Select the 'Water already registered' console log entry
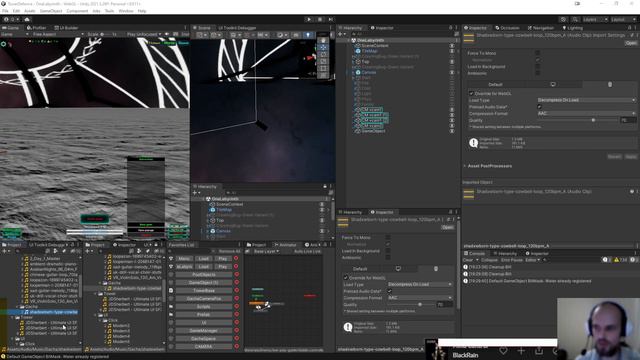Image resolution: width=640 pixels, height=360 pixels. [x=550, y=281]
